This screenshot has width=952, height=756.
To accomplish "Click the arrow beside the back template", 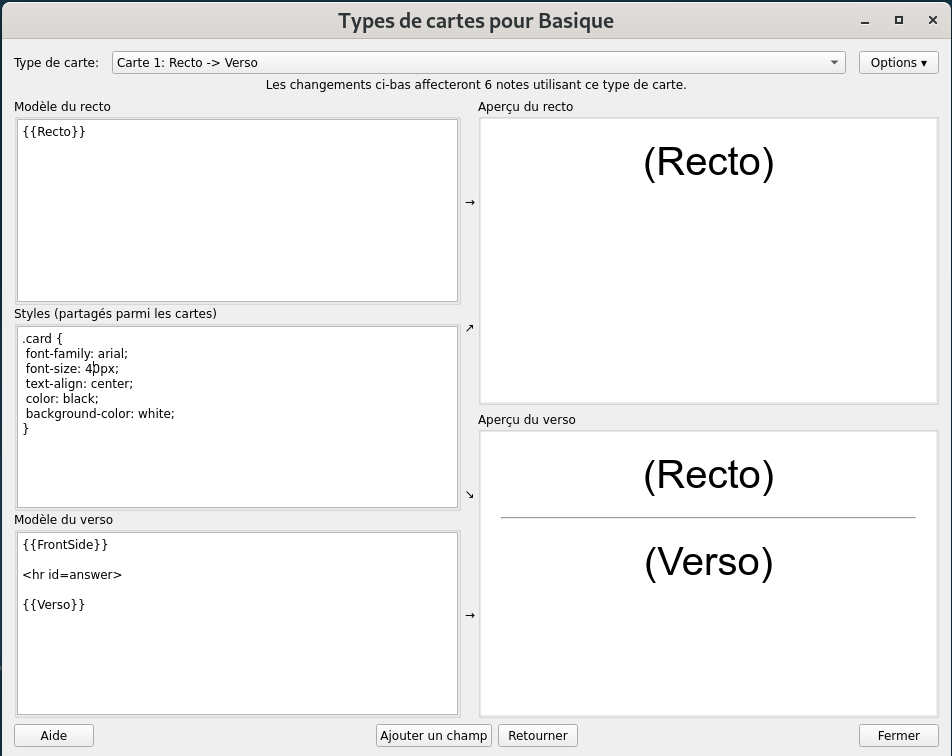I will click(x=470, y=615).
